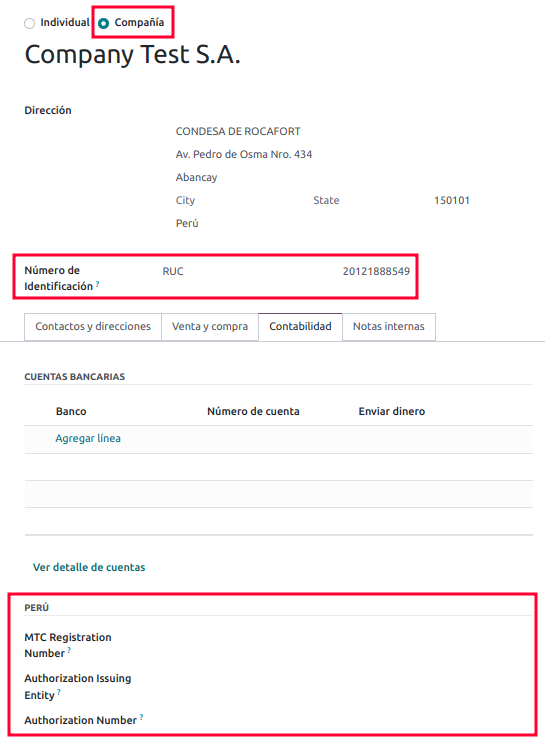Click the Authorization Issuing Entity label

(x=78, y=686)
